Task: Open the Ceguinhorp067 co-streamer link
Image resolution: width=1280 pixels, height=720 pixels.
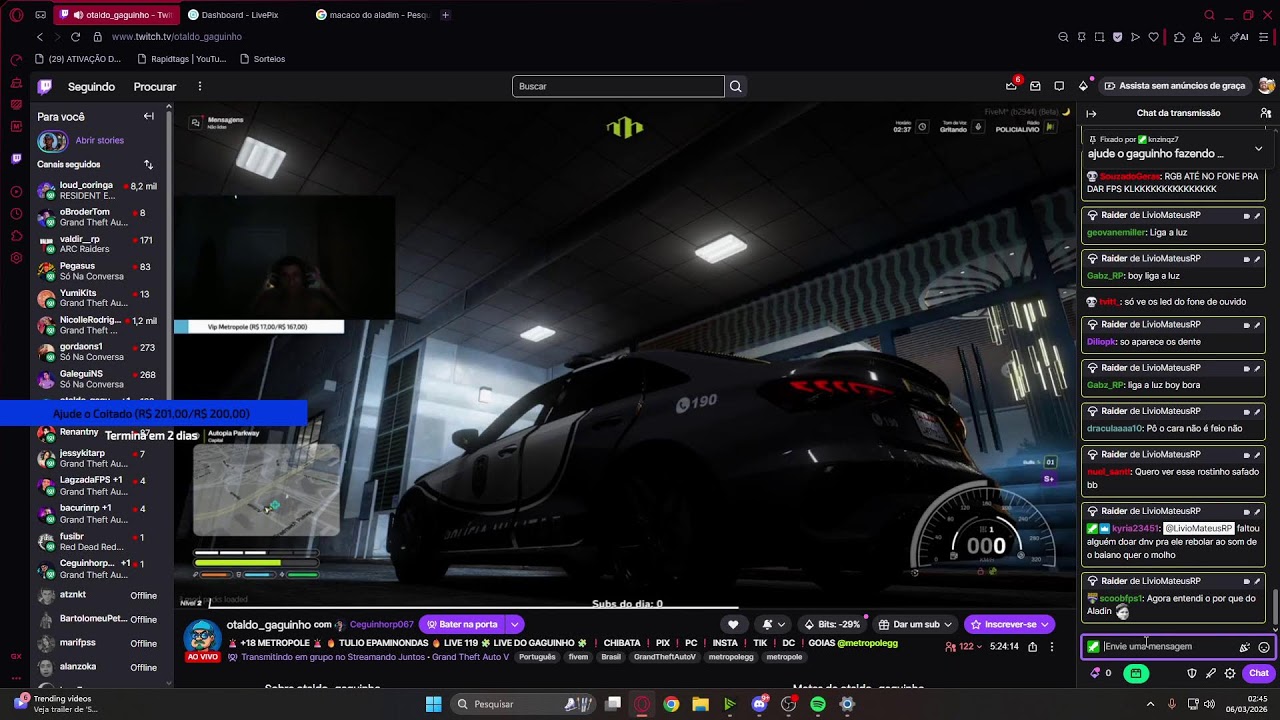Action: [381, 625]
